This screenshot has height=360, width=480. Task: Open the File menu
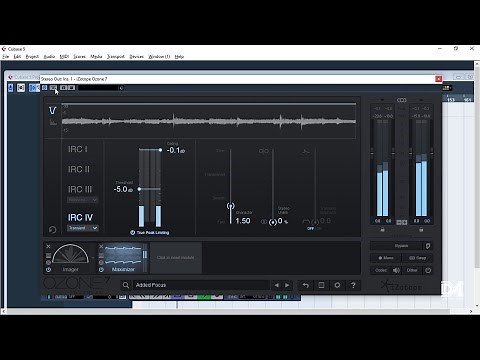click(x=6, y=57)
